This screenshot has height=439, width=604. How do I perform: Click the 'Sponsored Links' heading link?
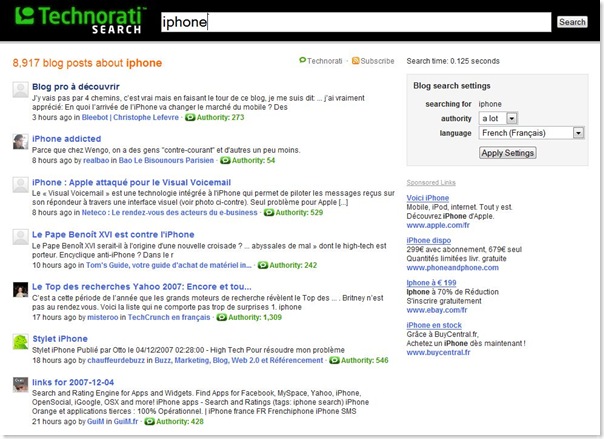(x=431, y=183)
